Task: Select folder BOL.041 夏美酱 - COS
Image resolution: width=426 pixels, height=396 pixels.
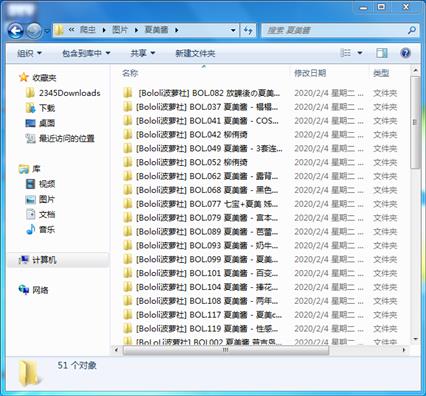Action: point(207,121)
